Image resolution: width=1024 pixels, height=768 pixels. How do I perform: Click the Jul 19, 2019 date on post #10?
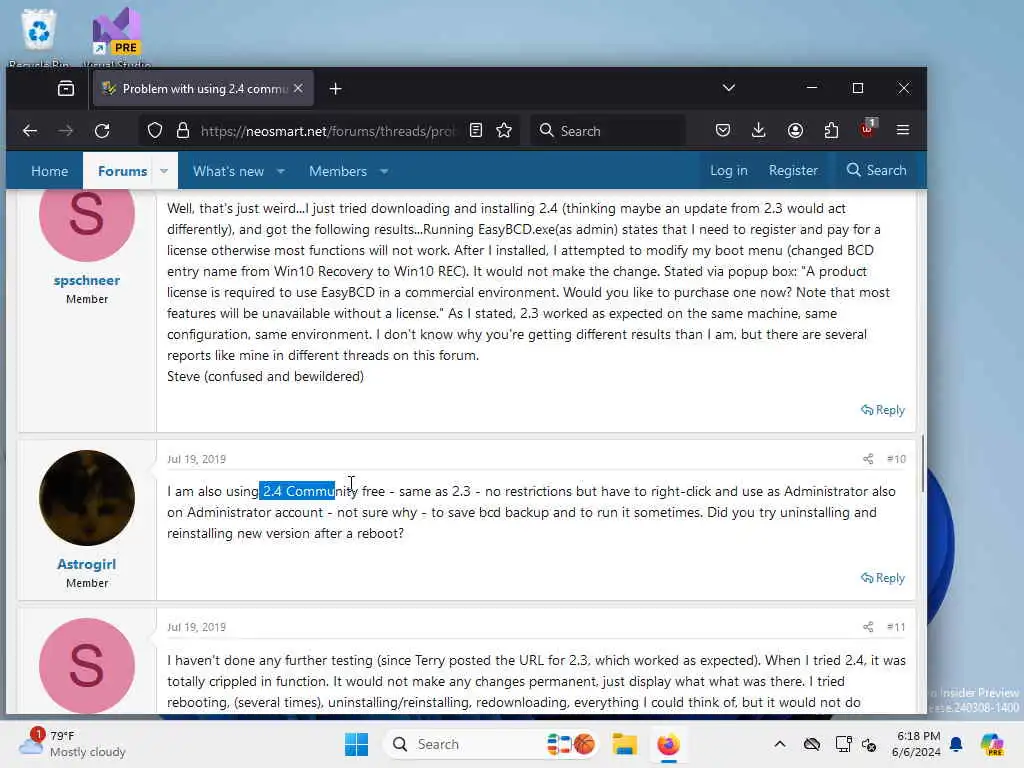tap(197, 459)
